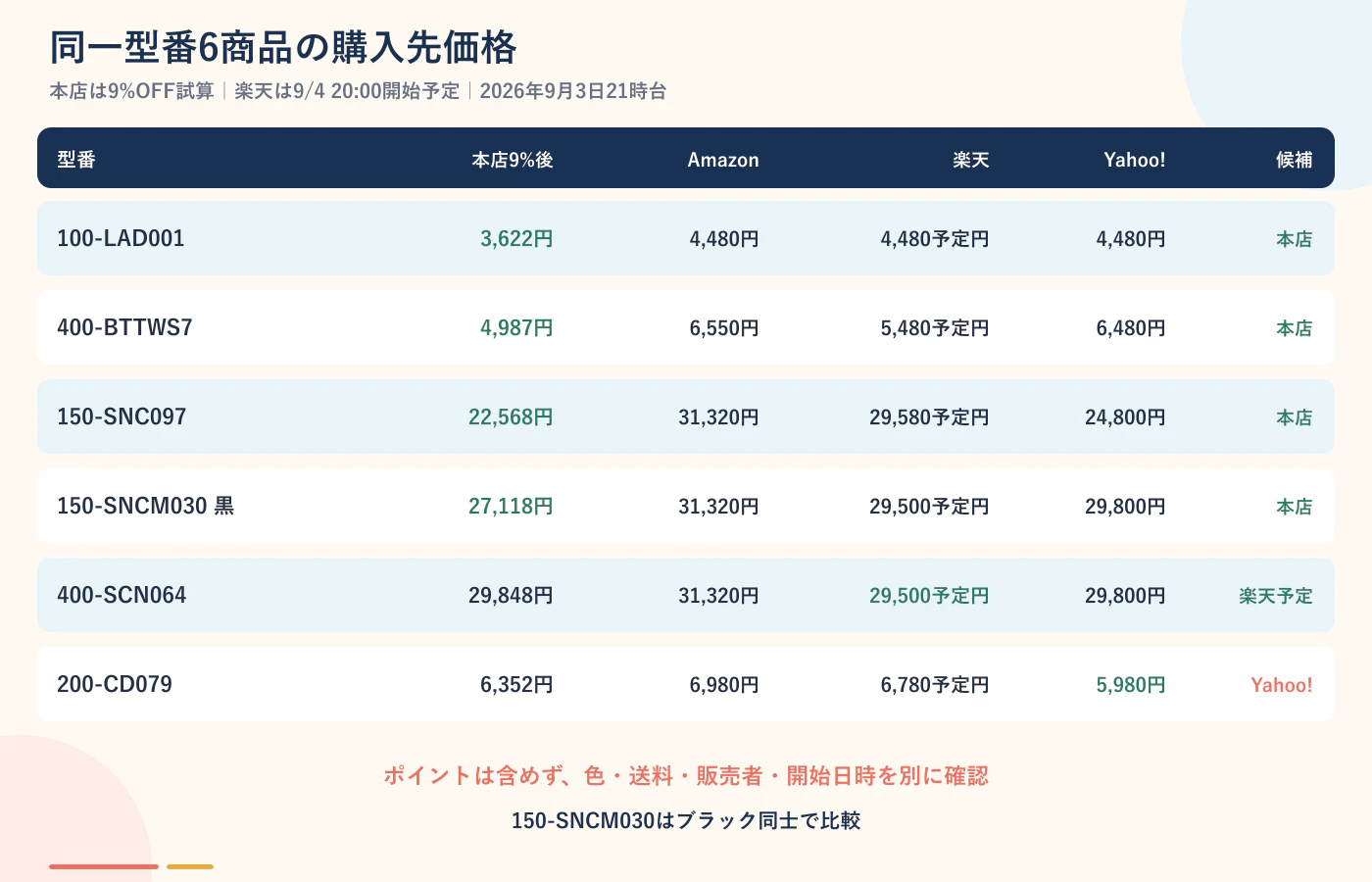The image size is (1372, 882).
Task: Select model number 200-CD079
Action: pyautogui.click(x=115, y=684)
